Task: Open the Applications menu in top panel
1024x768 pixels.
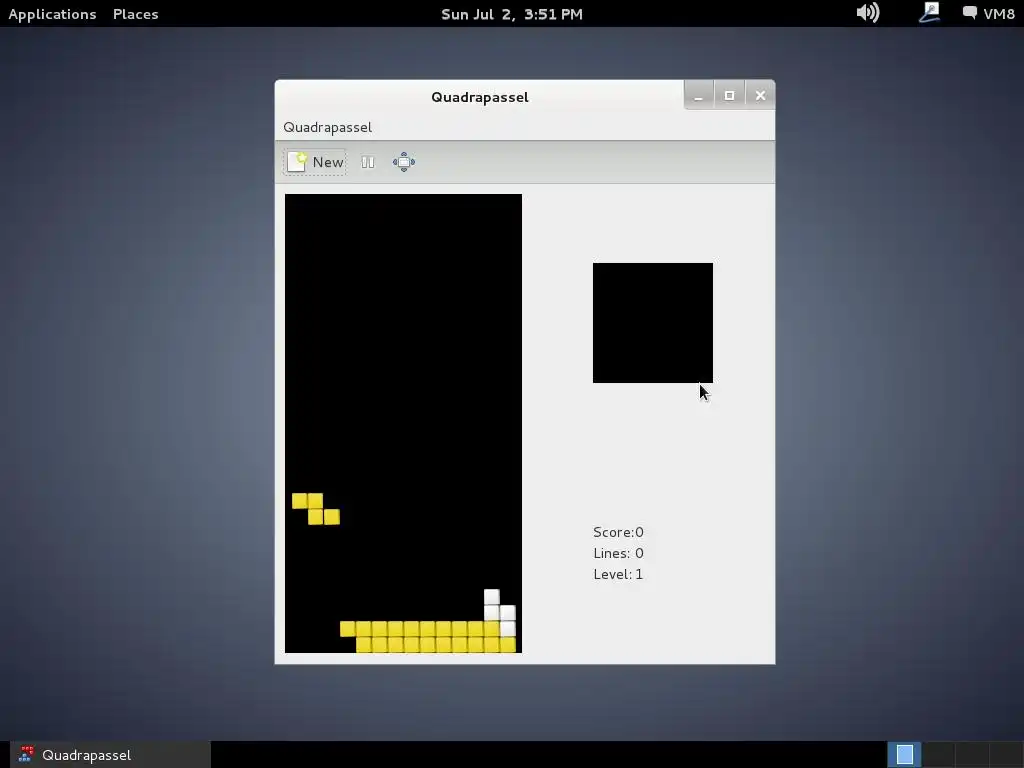Action: 52,14
